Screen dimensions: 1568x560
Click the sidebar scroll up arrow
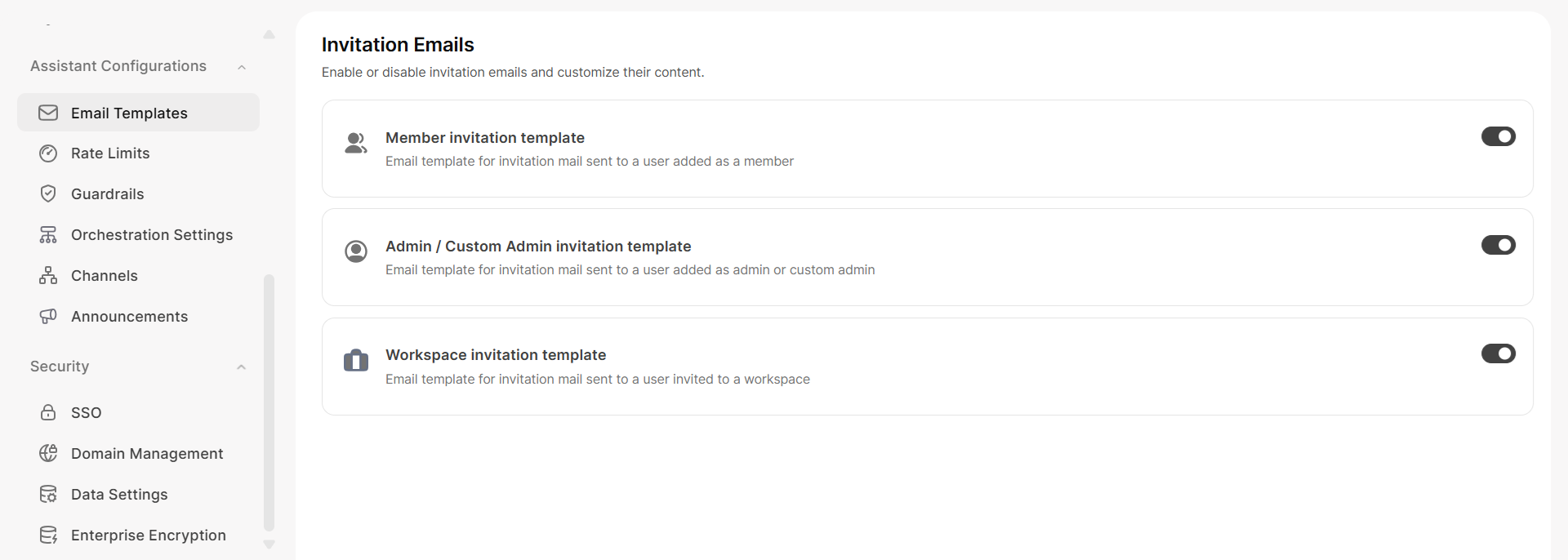point(269,34)
